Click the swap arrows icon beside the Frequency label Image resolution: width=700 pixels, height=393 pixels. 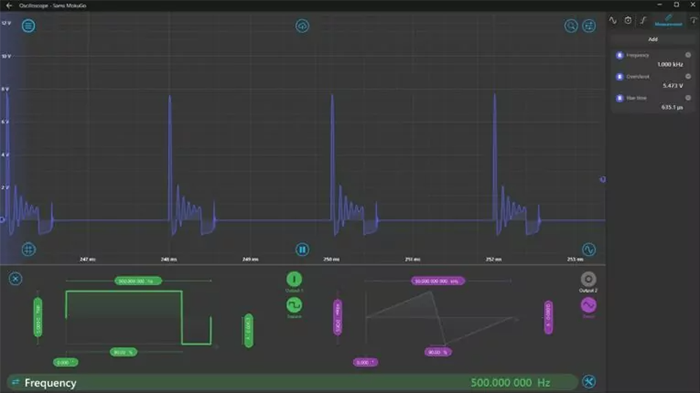pyautogui.click(x=16, y=382)
